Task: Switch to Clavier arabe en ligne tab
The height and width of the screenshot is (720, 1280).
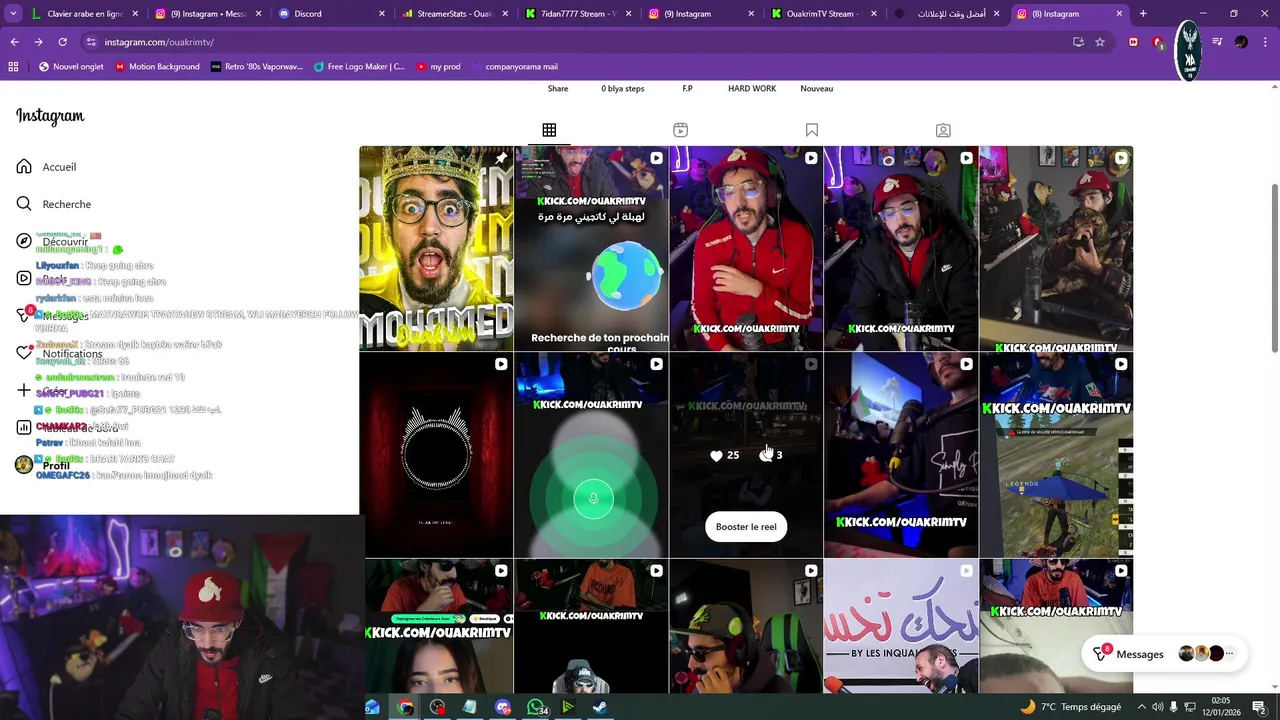Action: pyautogui.click(x=83, y=14)
